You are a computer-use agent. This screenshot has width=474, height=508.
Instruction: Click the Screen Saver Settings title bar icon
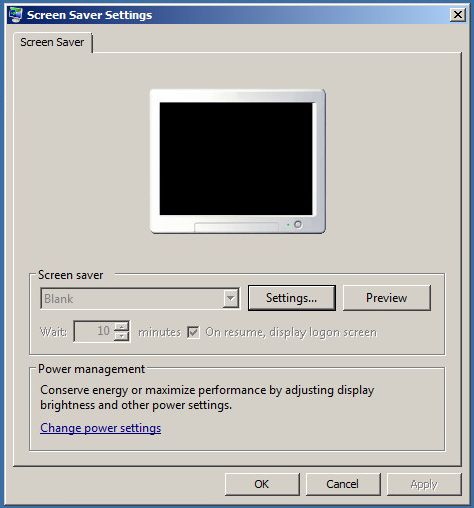click(x=15, y=15)
